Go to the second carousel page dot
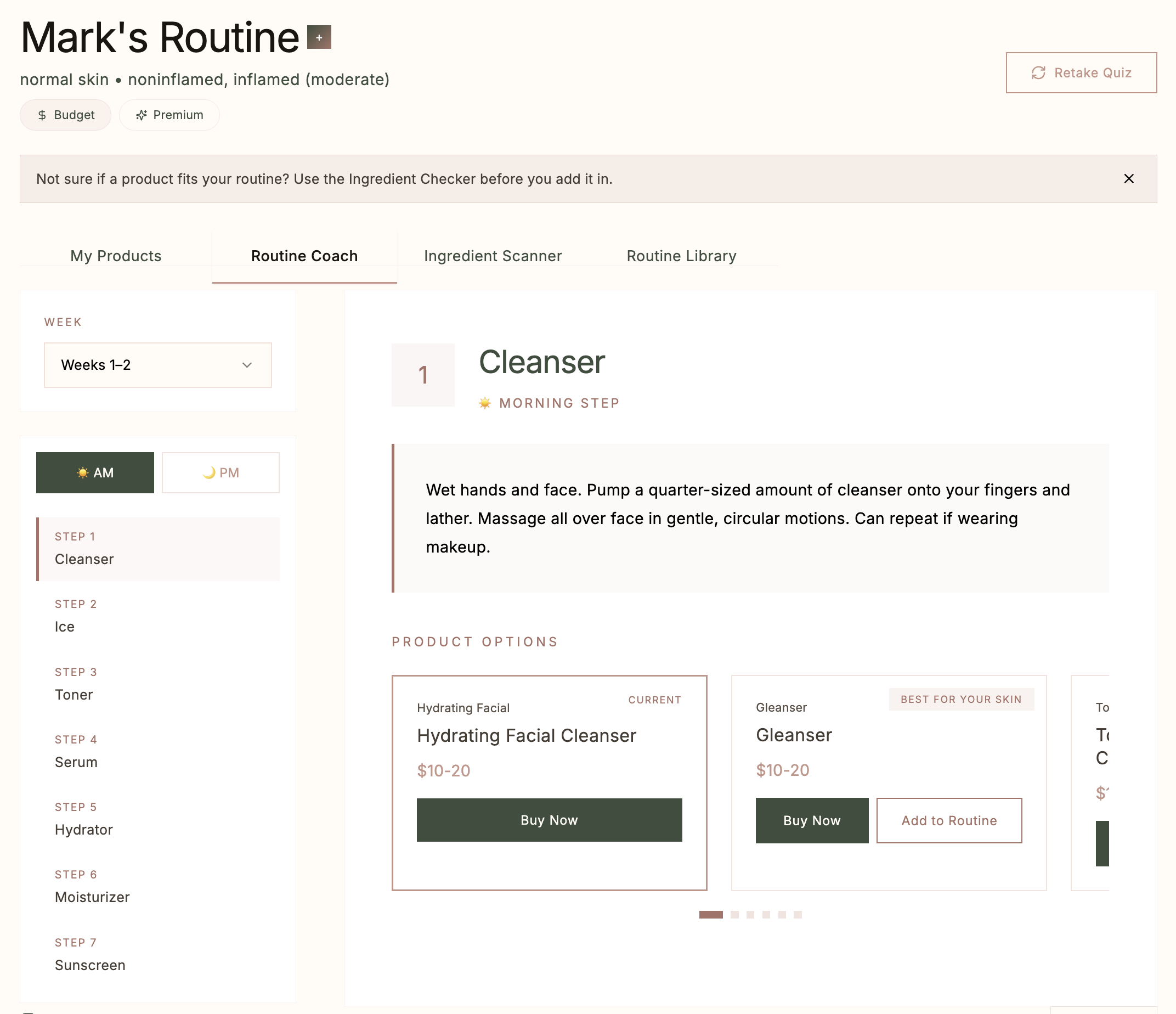 click(734, 915)
